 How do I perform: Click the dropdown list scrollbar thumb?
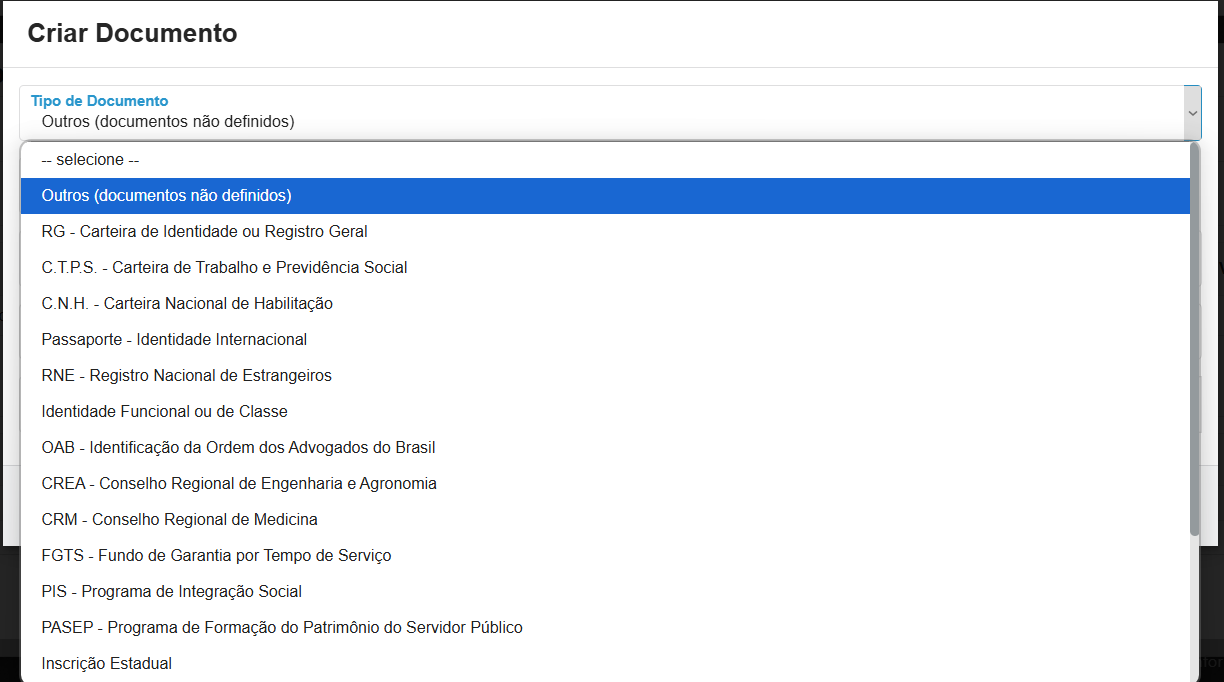1194,340
